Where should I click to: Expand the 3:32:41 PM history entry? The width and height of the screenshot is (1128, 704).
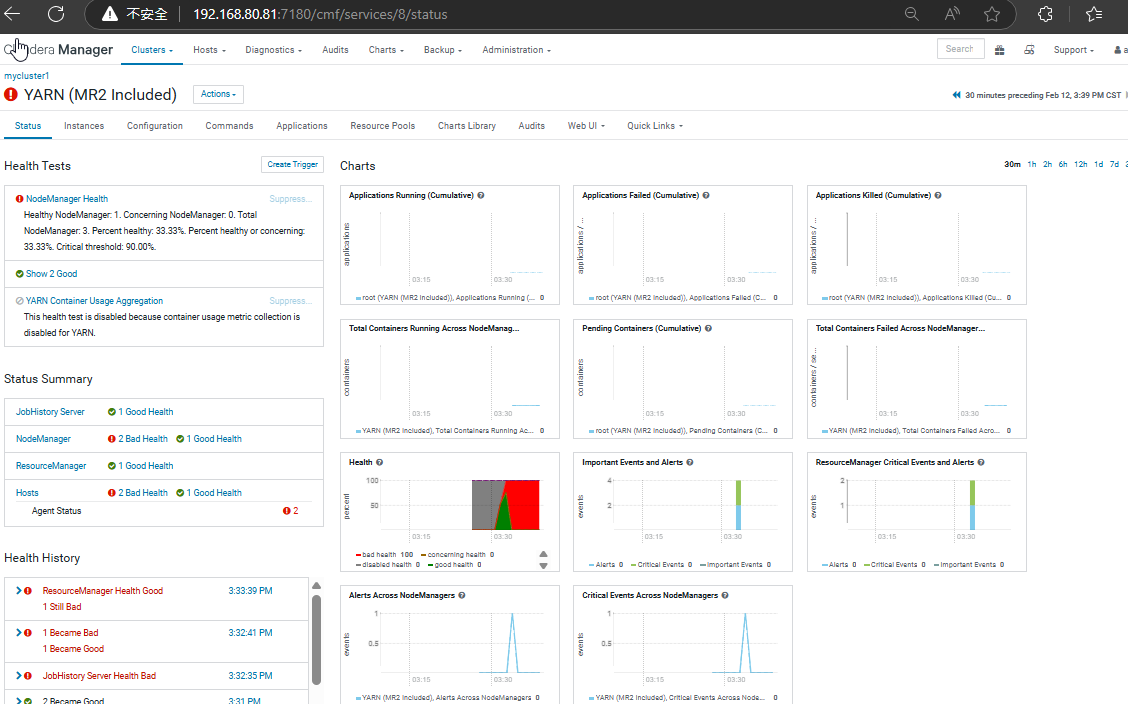point(19,633)
